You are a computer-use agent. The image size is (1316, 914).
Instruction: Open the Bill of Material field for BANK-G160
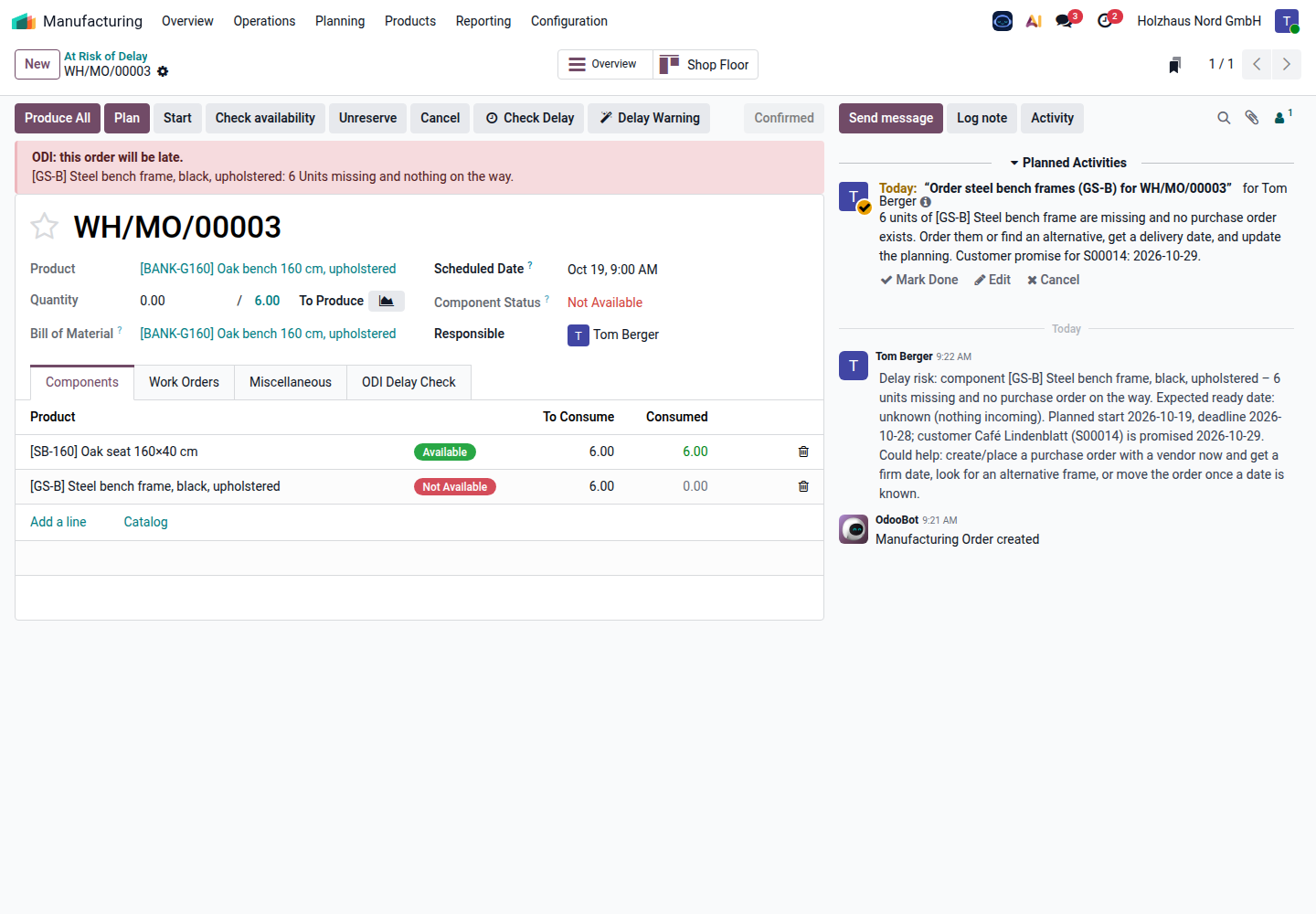tap(268, 334)
